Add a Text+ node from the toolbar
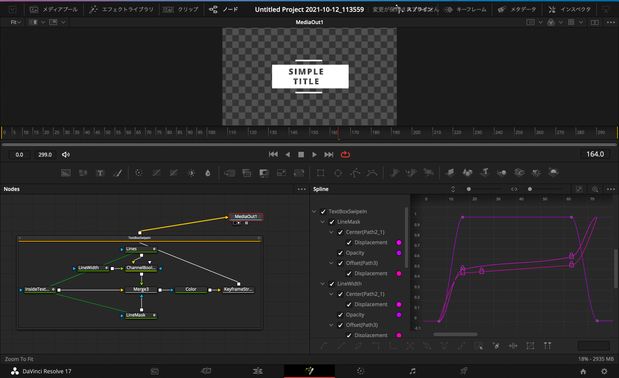Screen dimensions: 619x378 (x=100, y=172)
